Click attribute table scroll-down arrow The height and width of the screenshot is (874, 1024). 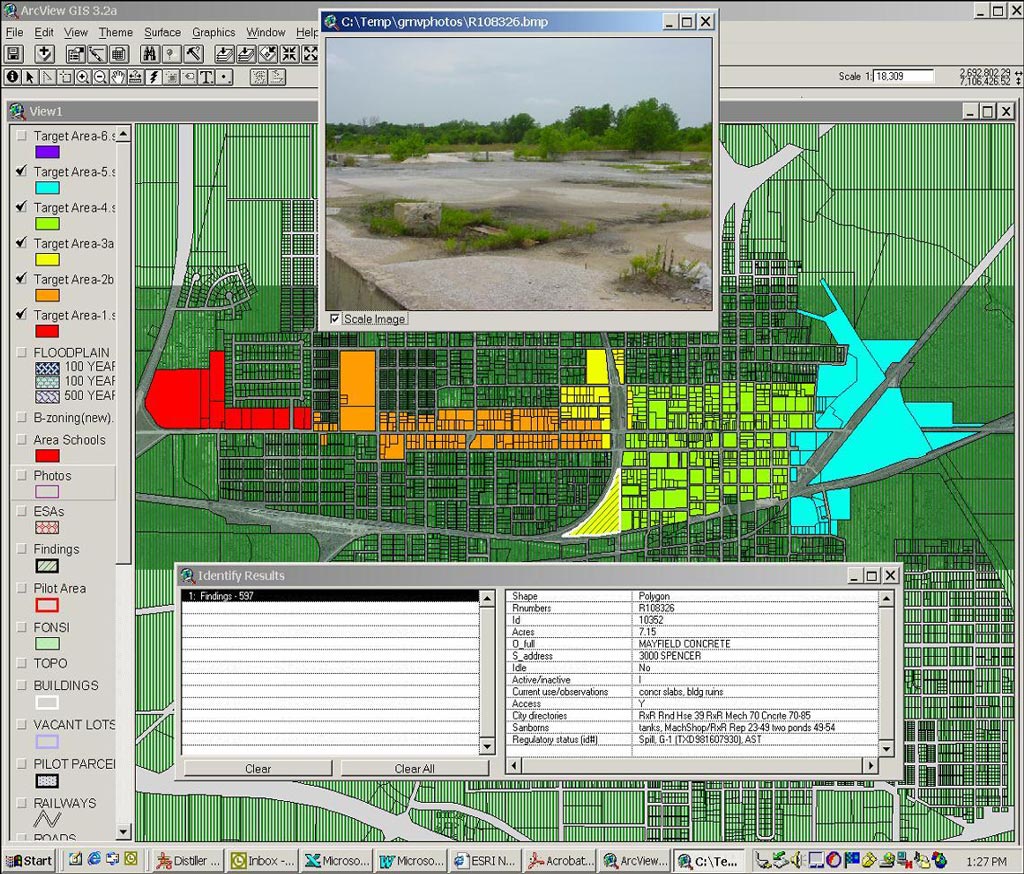[886, 749]
